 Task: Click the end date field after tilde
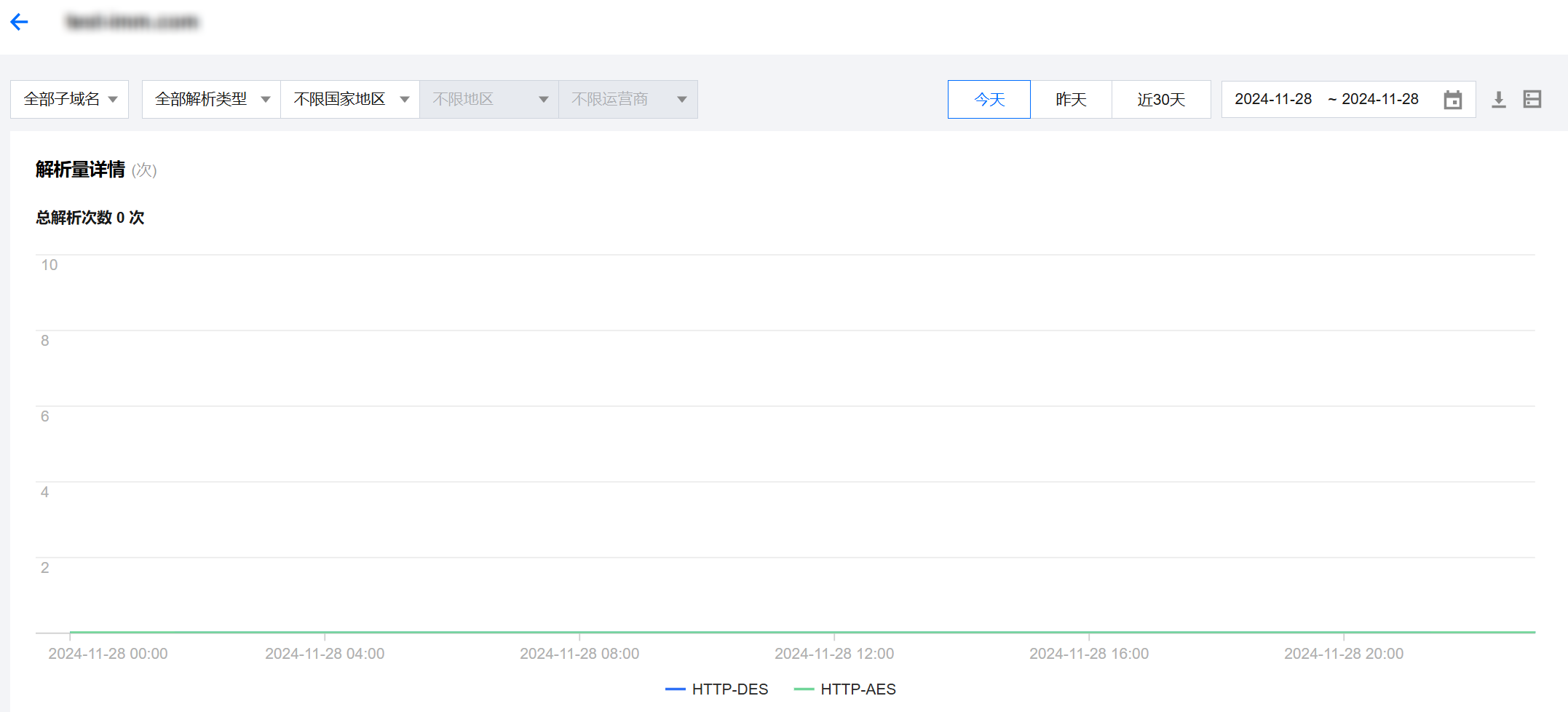click(1379, 100)
